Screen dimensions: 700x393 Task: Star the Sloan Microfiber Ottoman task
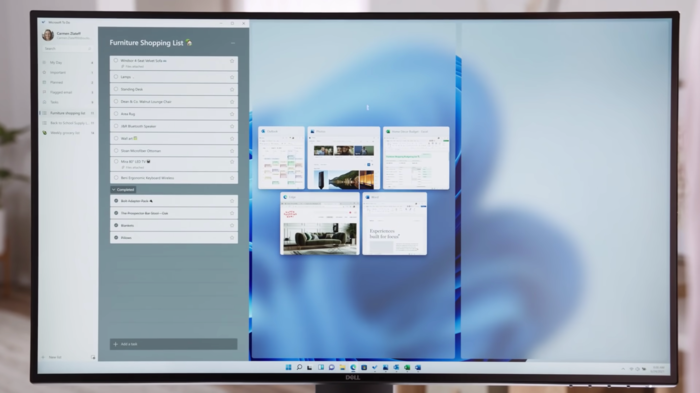tap(232, 151)
